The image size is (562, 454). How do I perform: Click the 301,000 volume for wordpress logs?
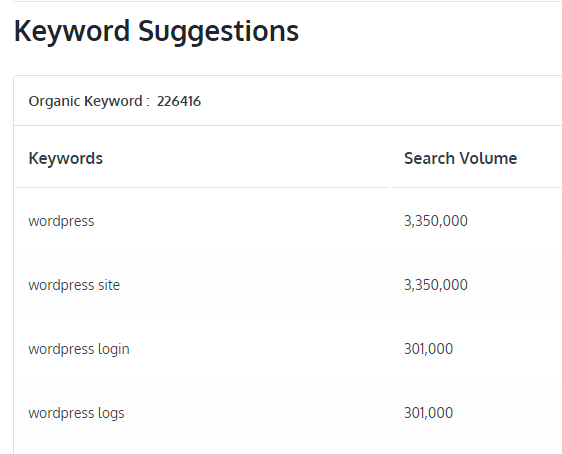[429, 413]
